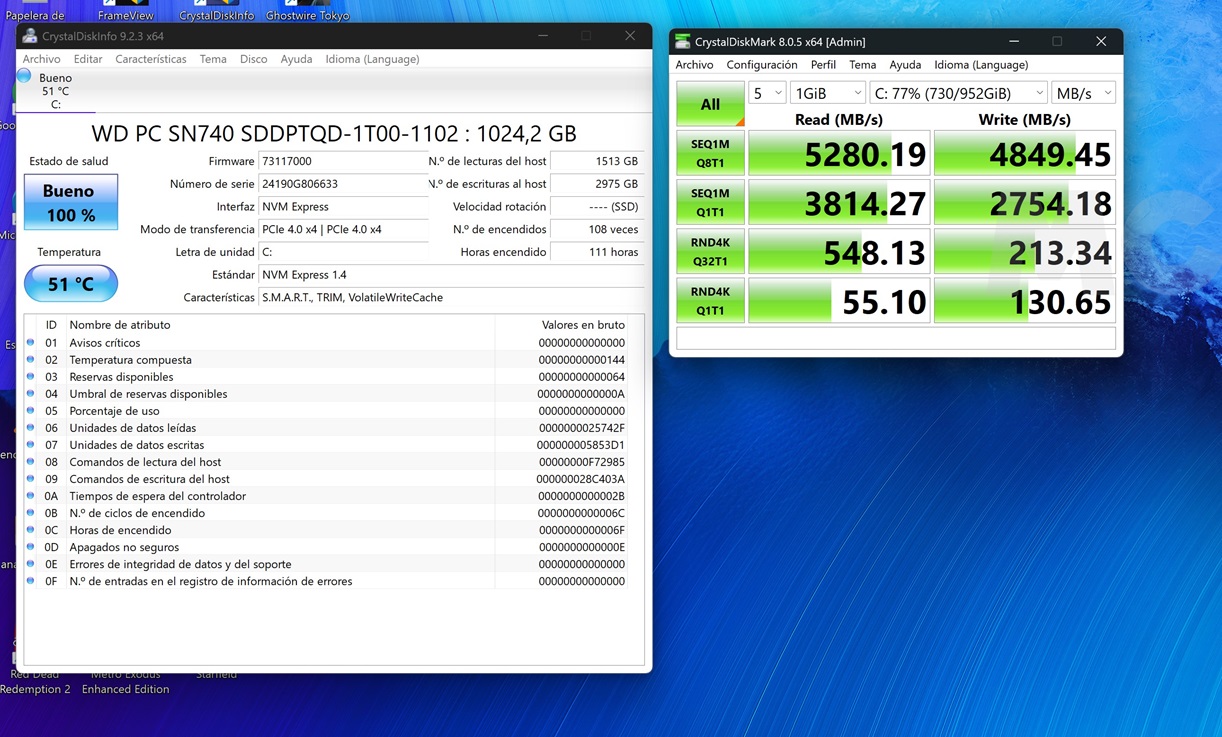Screen dimensions: 1222x737
Task: Open the 1GiB test size dropdown
Action: point(827,93)
